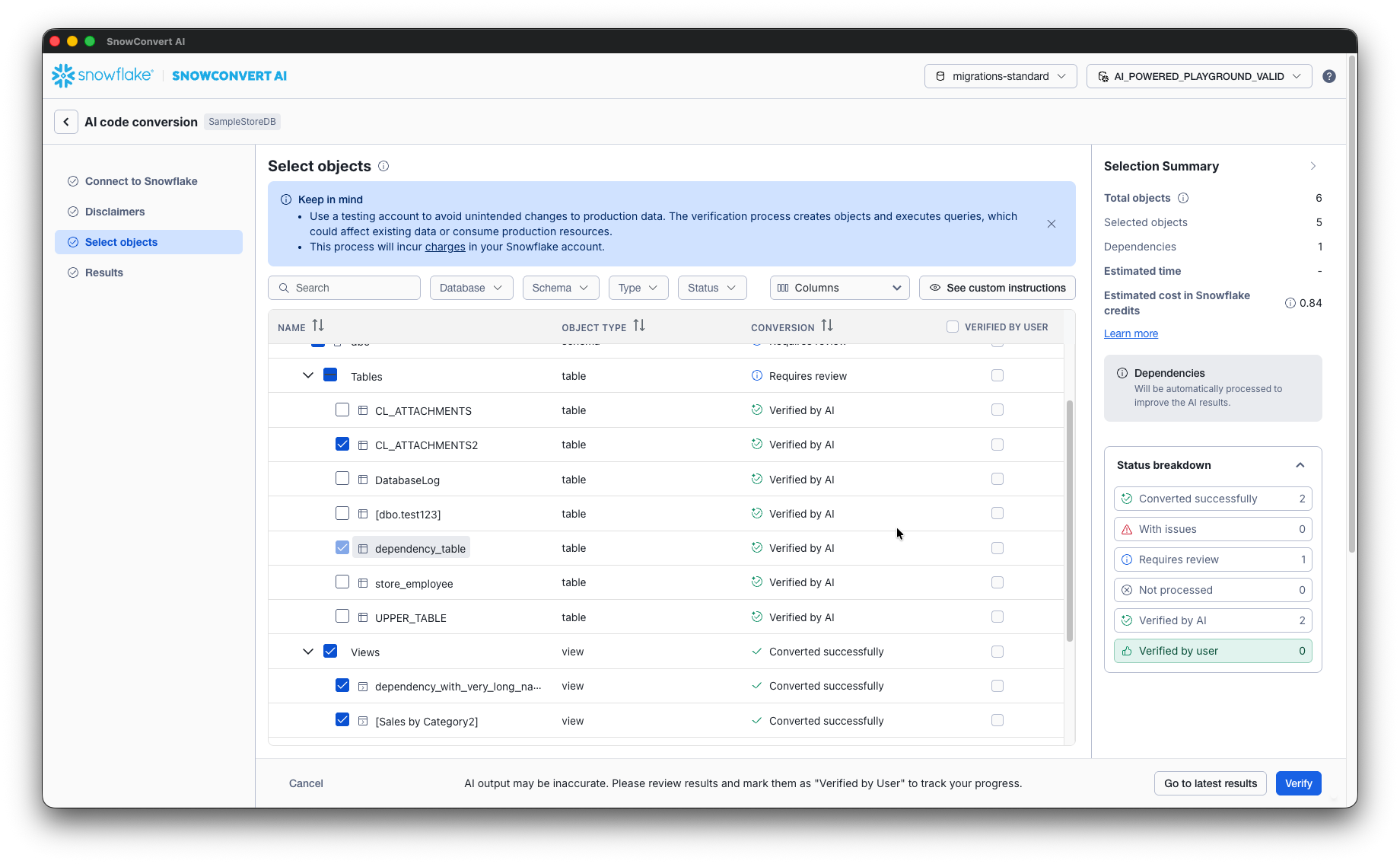Click the info icon next to Select objects
The image size is (1400, 864).
tap(383, 166)
